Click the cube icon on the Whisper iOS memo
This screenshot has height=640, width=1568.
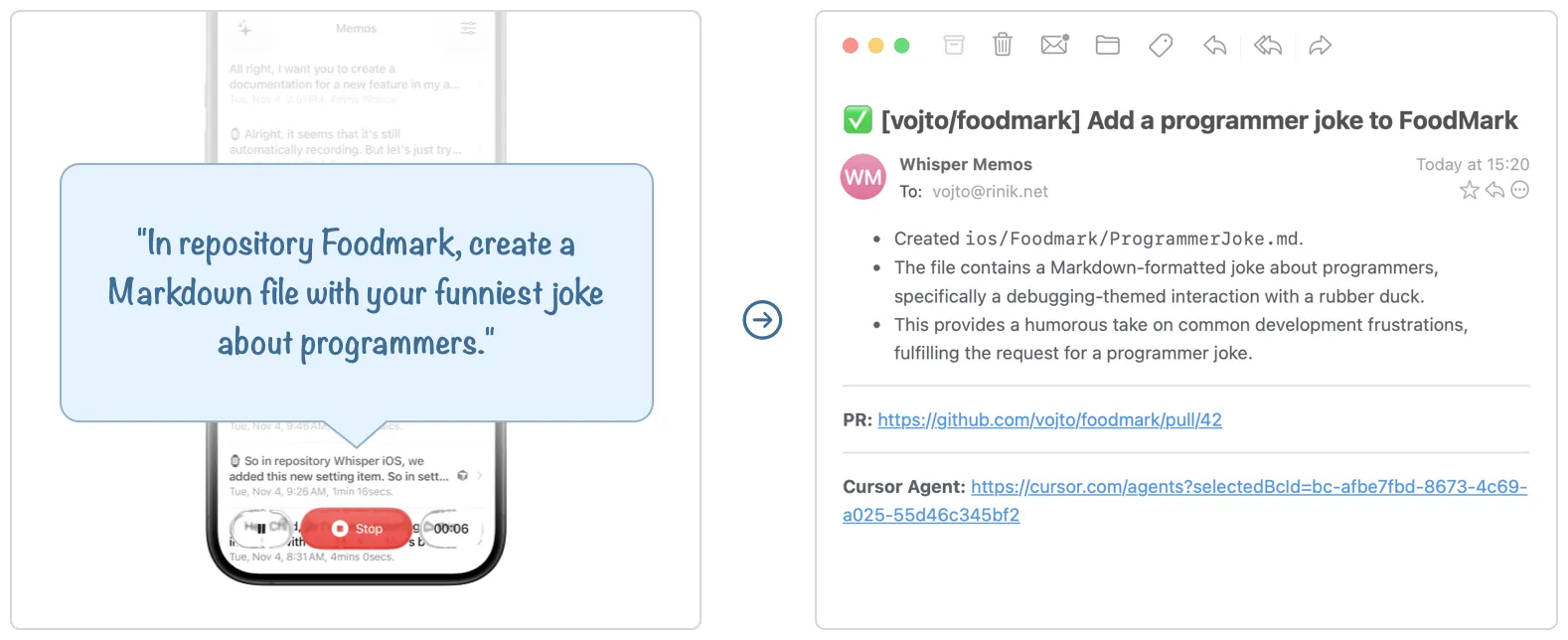[x=461, y=476]
